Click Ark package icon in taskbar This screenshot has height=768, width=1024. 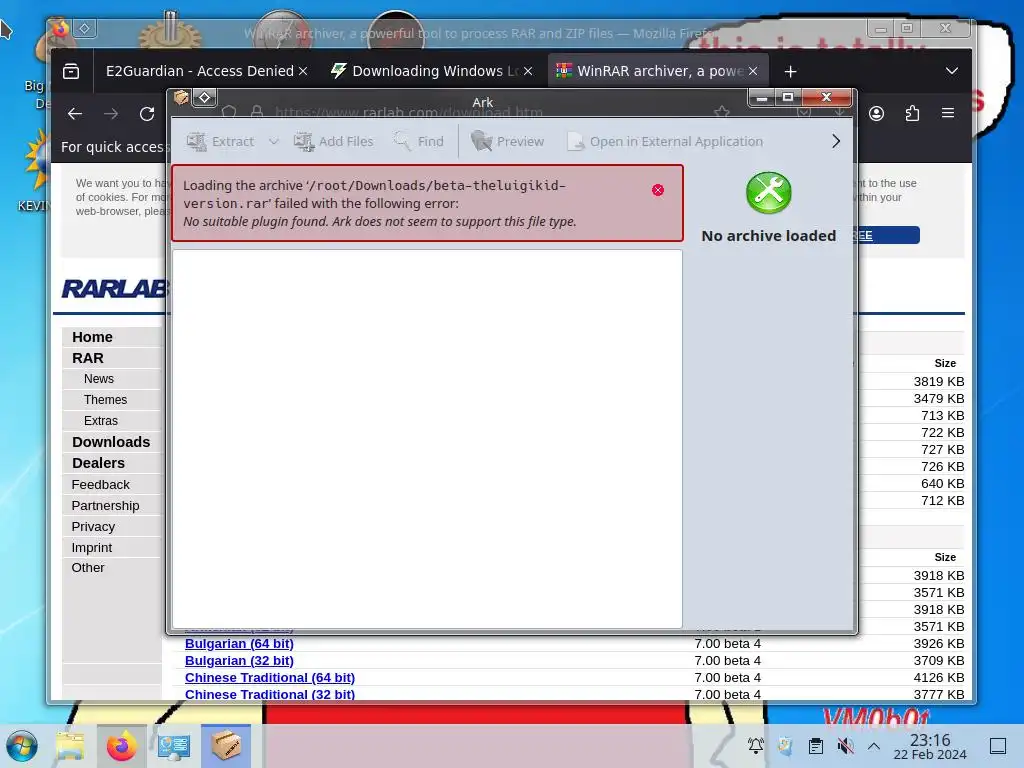click(226, 746)
